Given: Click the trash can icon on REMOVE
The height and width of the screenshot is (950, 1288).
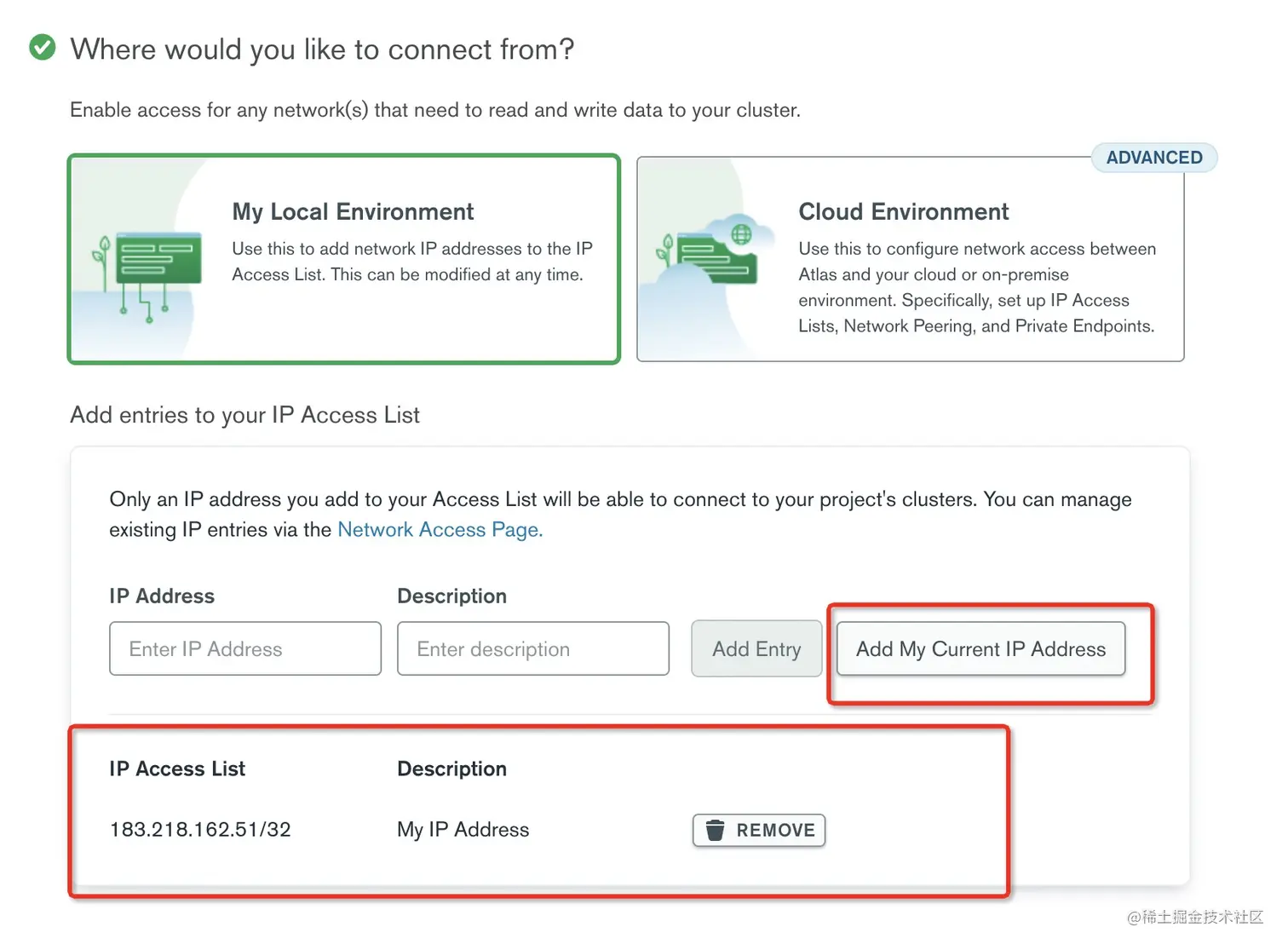Looking at the screenshot, I should [716, 830].
